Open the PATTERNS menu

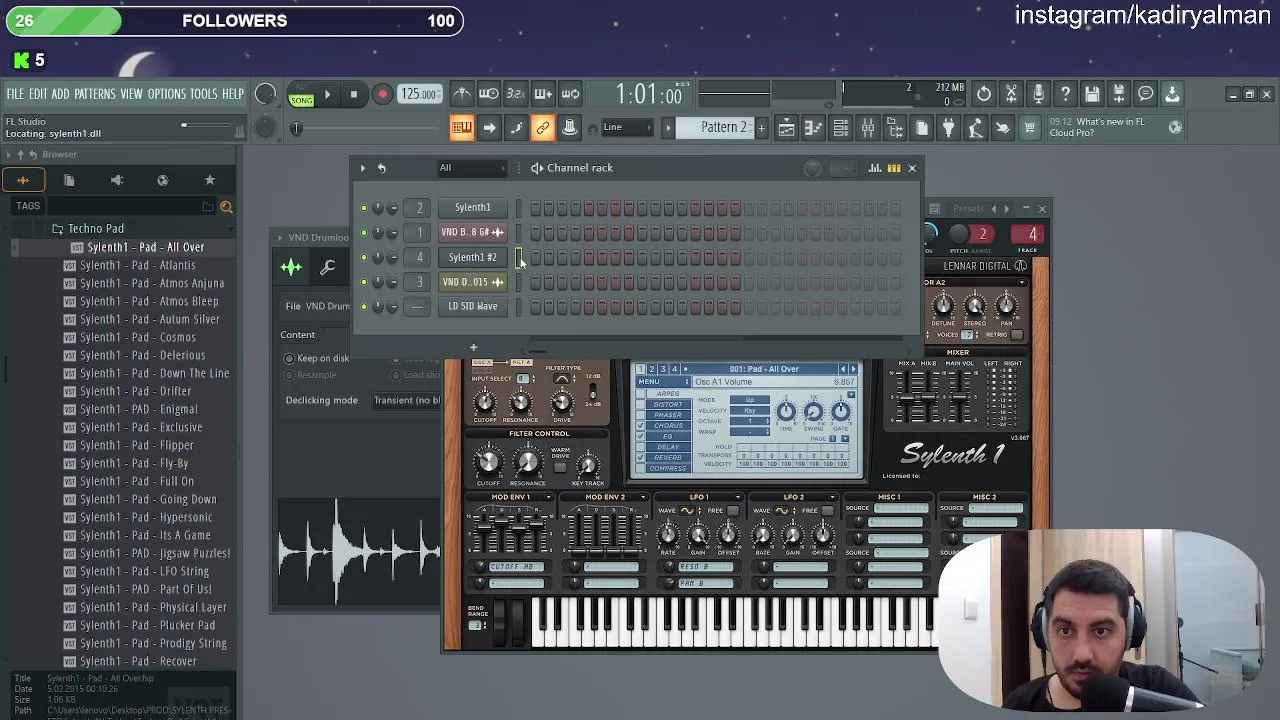point(94,94)
